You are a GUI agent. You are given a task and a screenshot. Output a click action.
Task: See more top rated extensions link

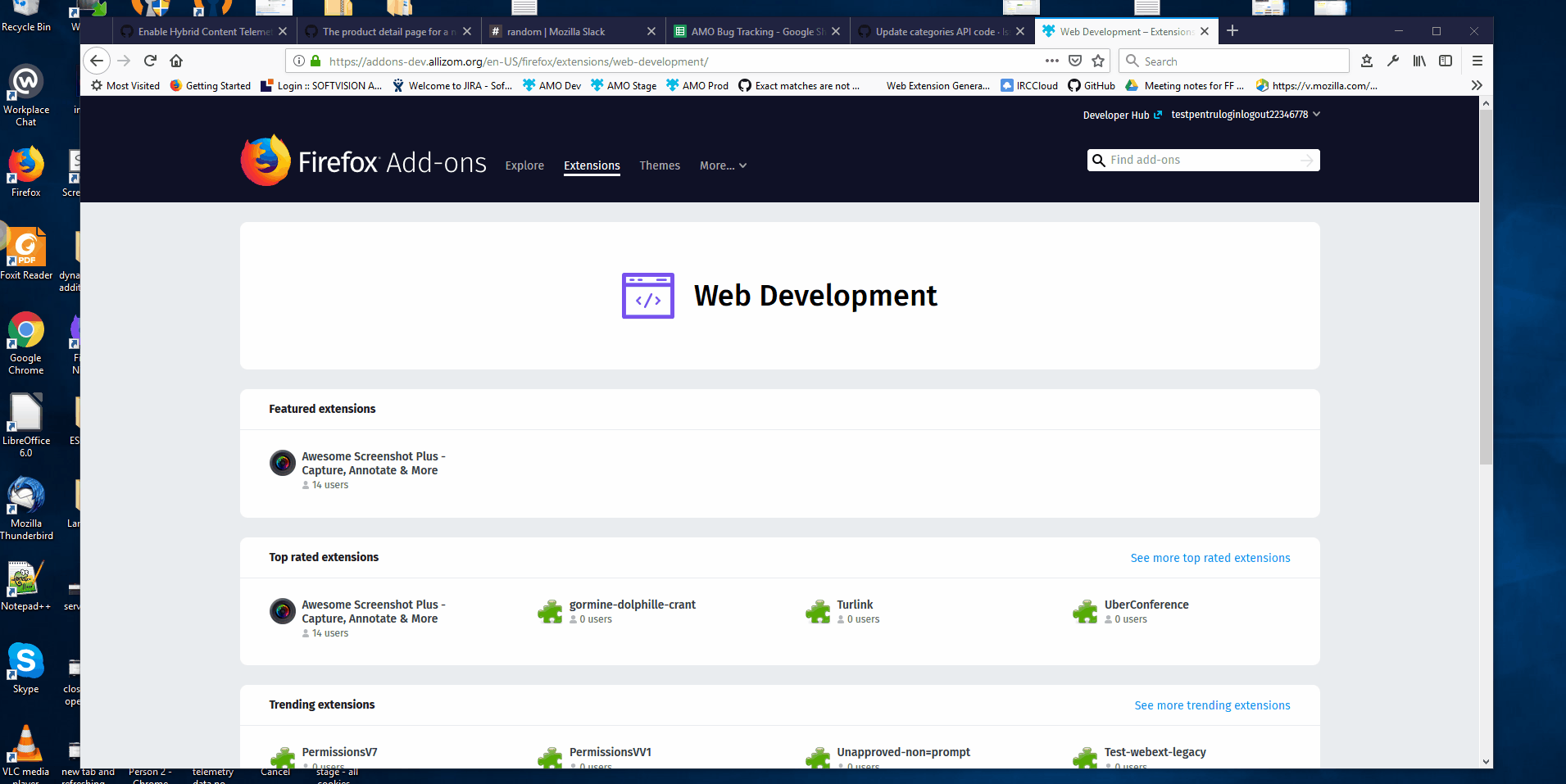(1210, 558)
